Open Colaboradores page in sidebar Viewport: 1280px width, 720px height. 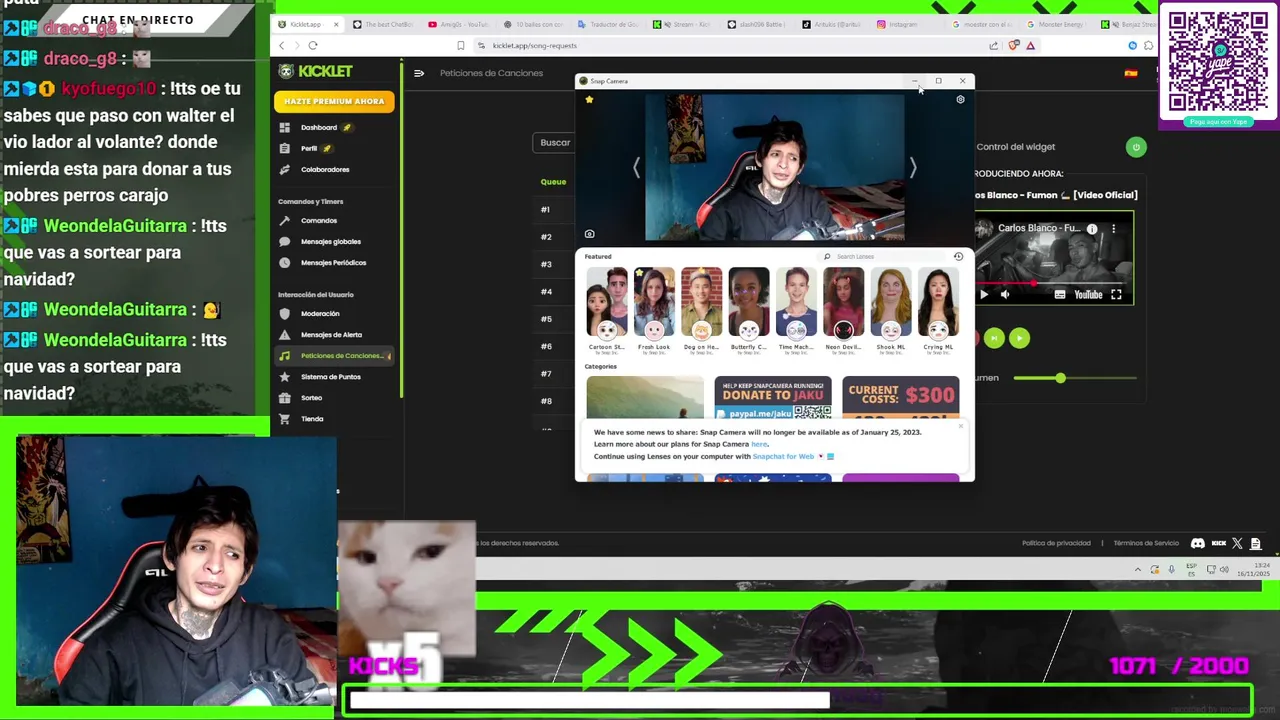325,169
